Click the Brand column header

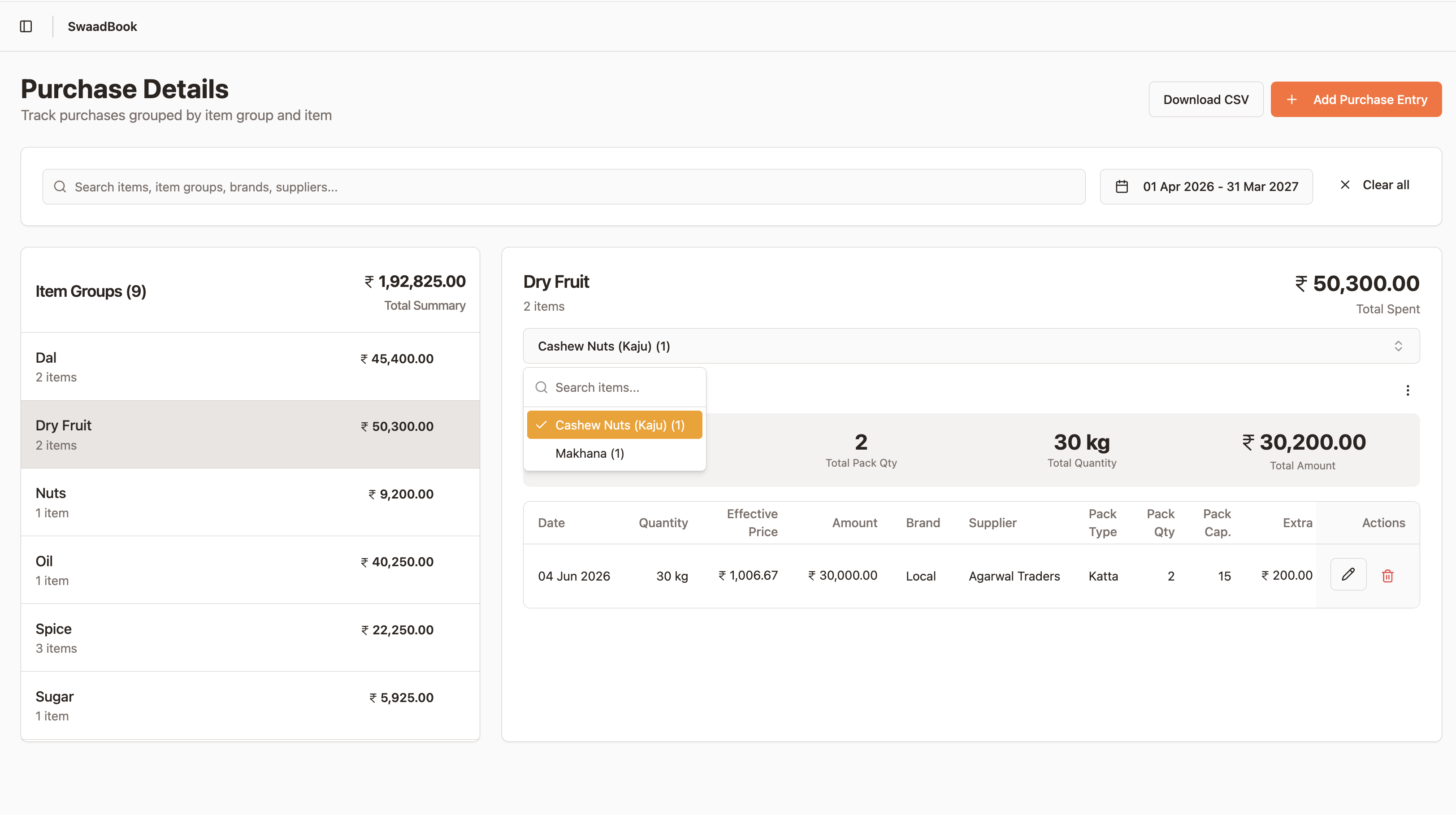pos(923,523)
